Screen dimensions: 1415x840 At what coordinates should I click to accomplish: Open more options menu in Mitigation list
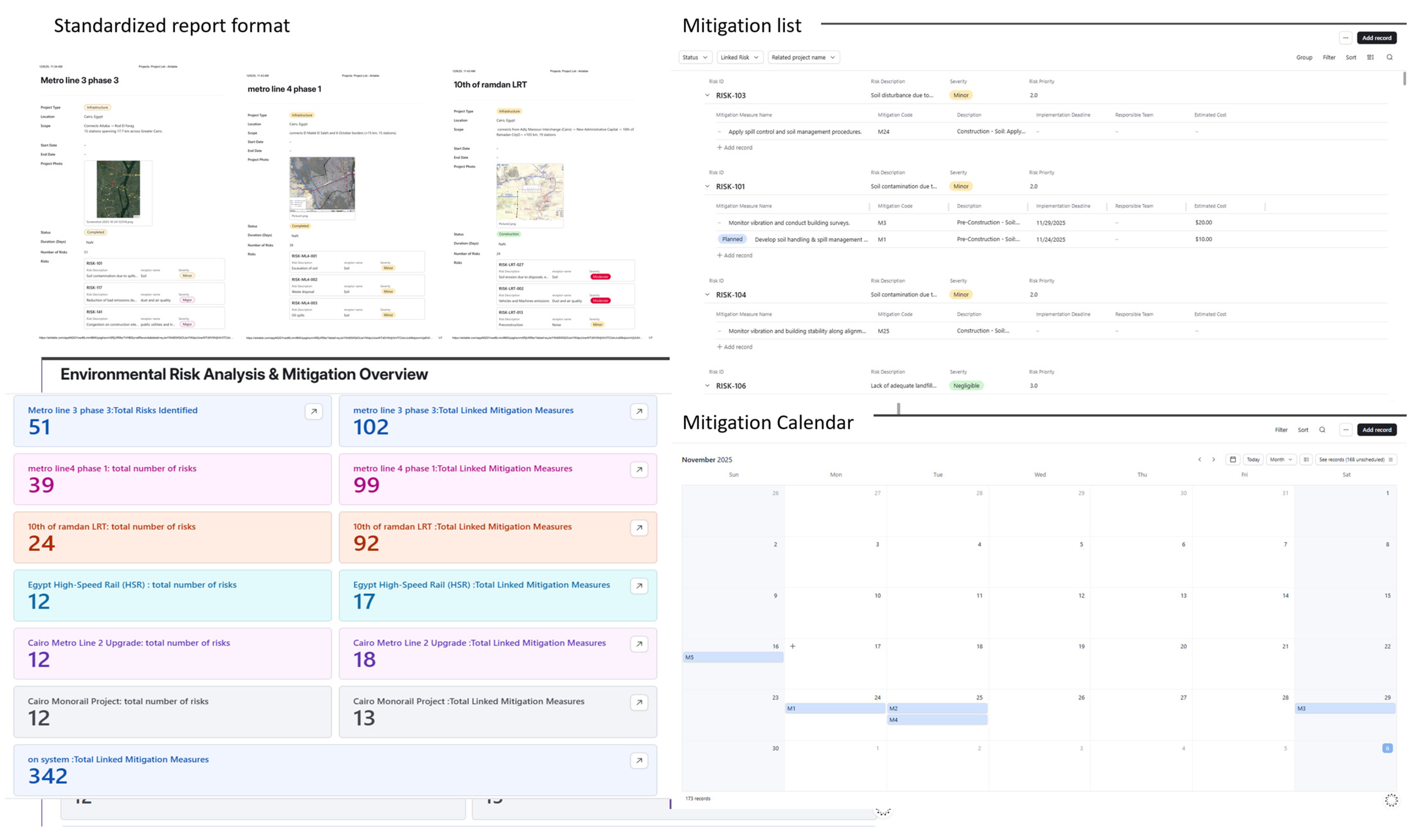click(1345, 38)
